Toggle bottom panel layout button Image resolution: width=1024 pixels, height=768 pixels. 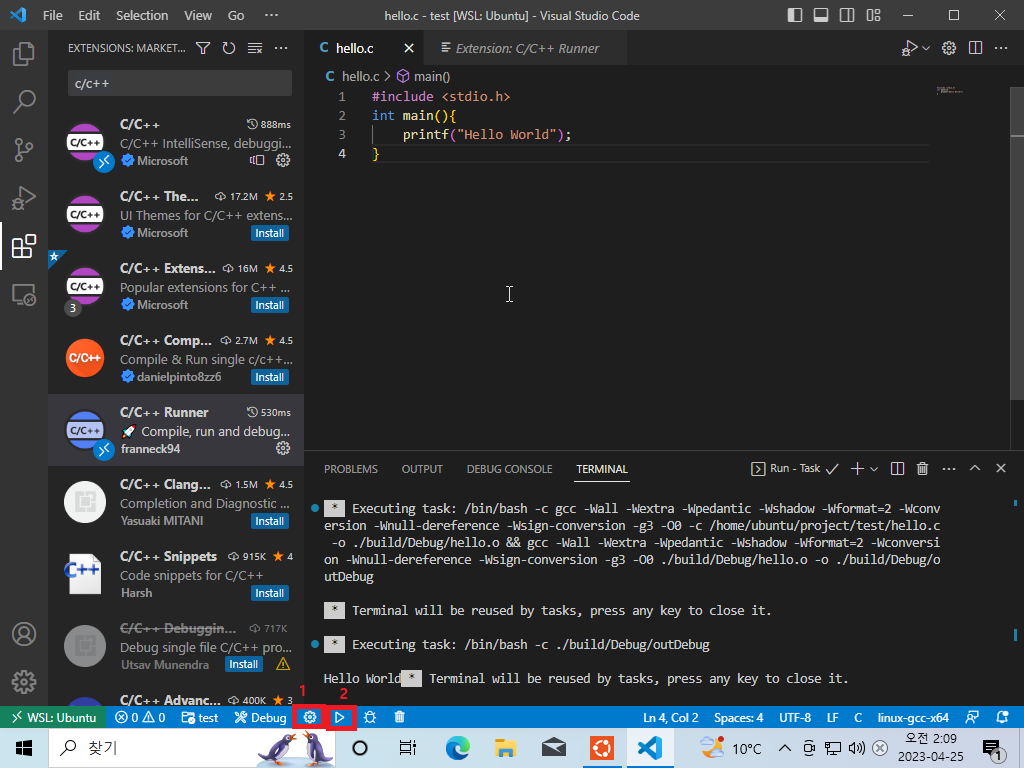coord(821,15)
